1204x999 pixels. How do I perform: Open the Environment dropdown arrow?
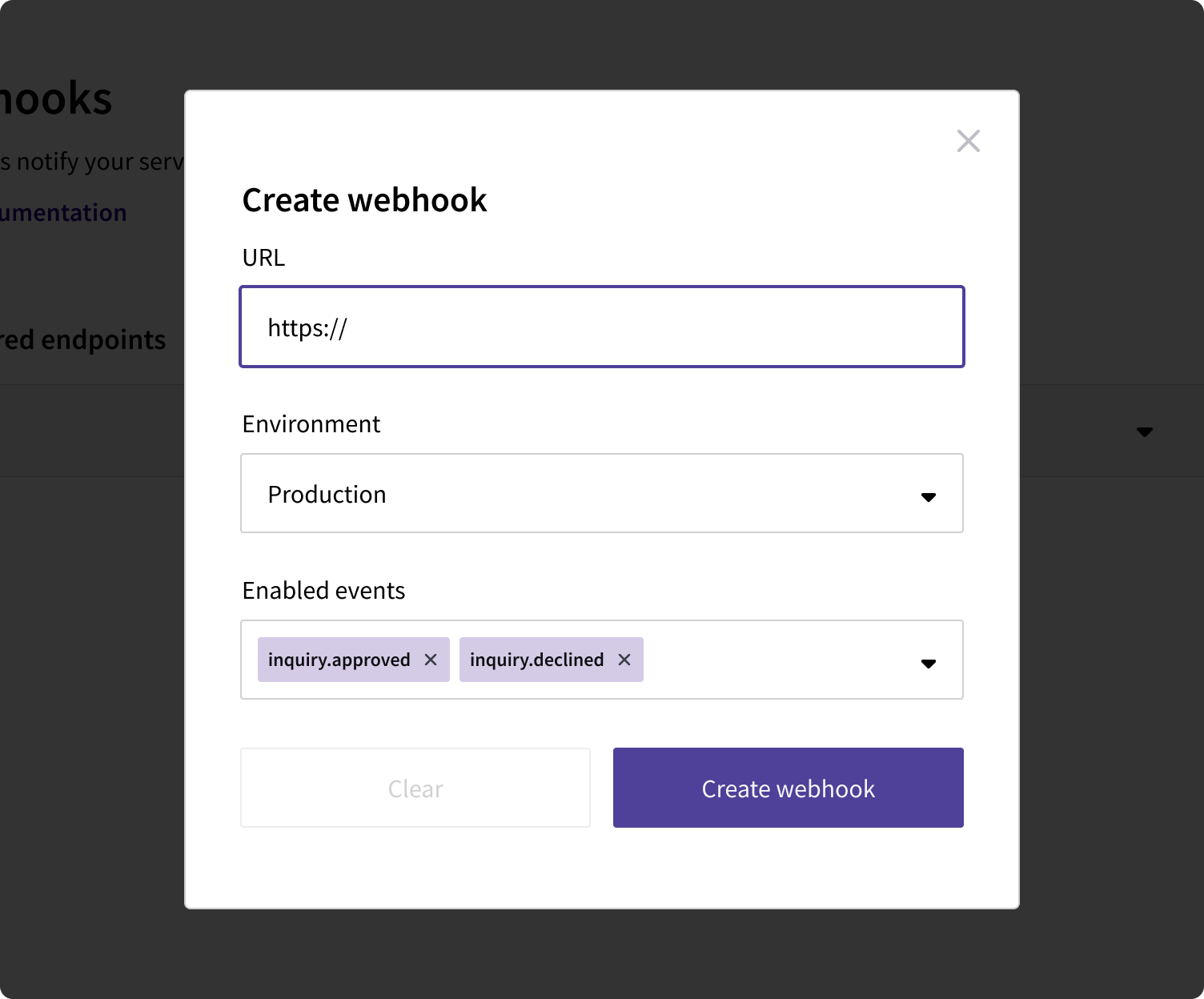[x=928, y=497]
